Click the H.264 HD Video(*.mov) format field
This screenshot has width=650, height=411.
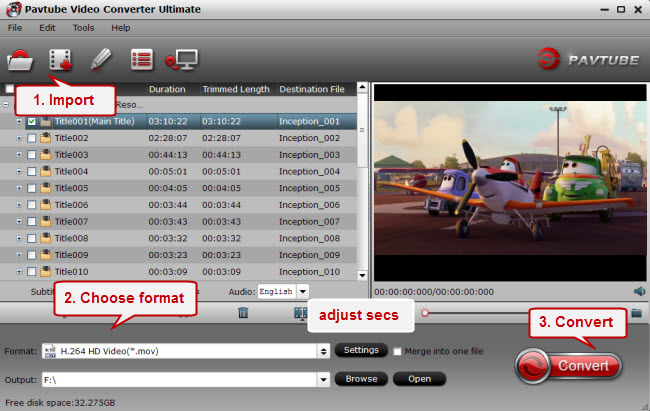click(x=180, y=351)
